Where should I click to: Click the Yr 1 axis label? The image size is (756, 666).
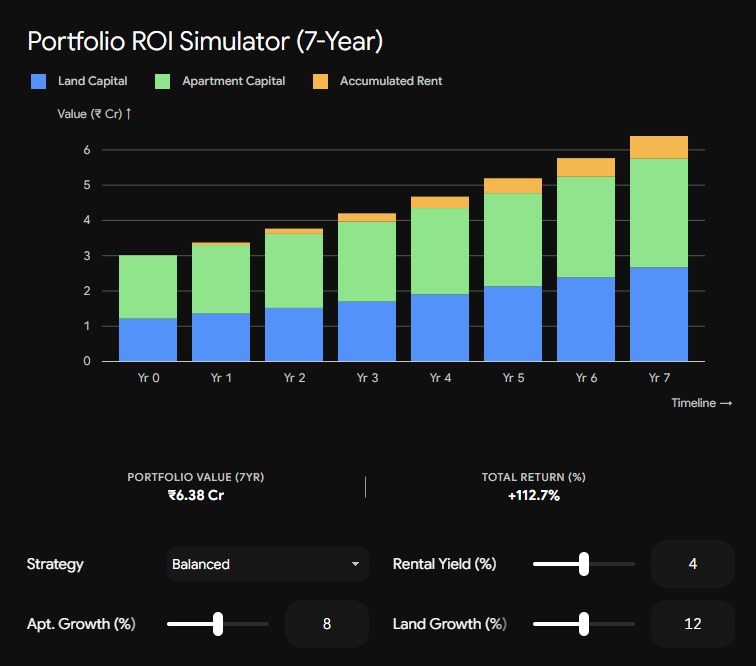pos(221,378)
